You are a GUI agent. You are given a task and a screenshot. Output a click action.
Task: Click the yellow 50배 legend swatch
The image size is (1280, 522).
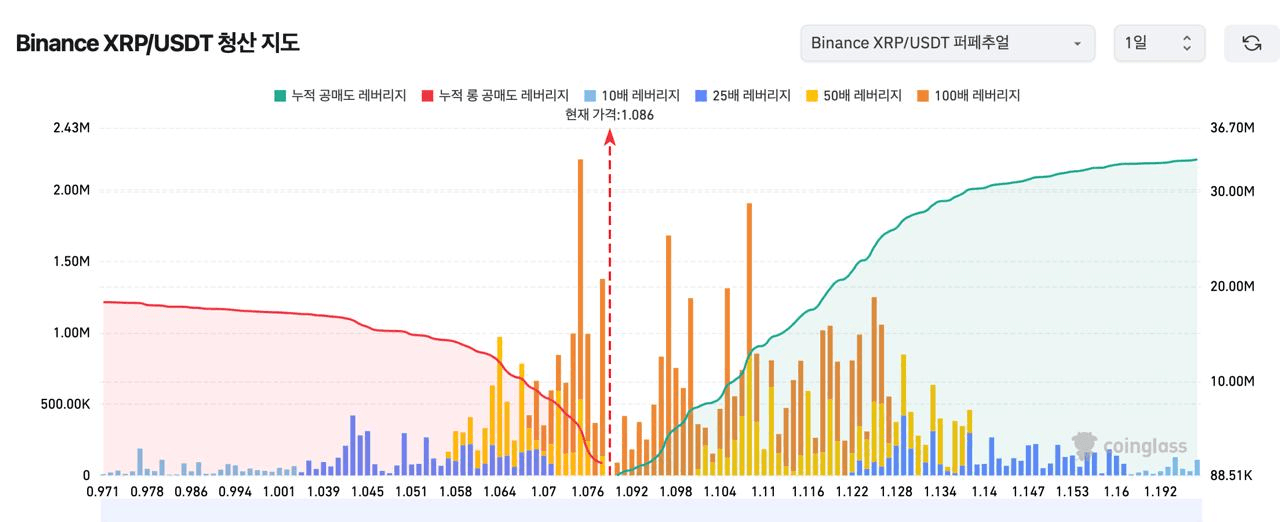coord(811,95)
